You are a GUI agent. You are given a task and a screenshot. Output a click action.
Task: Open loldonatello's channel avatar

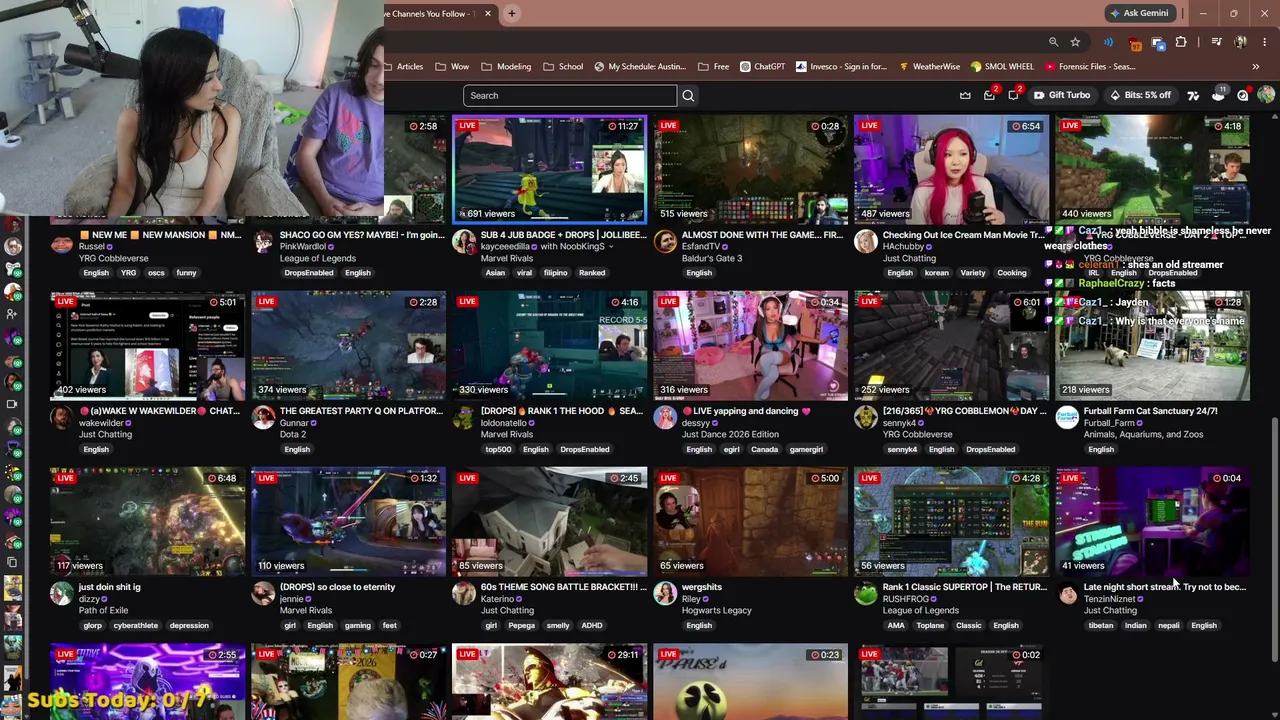(x=464, y=418)
